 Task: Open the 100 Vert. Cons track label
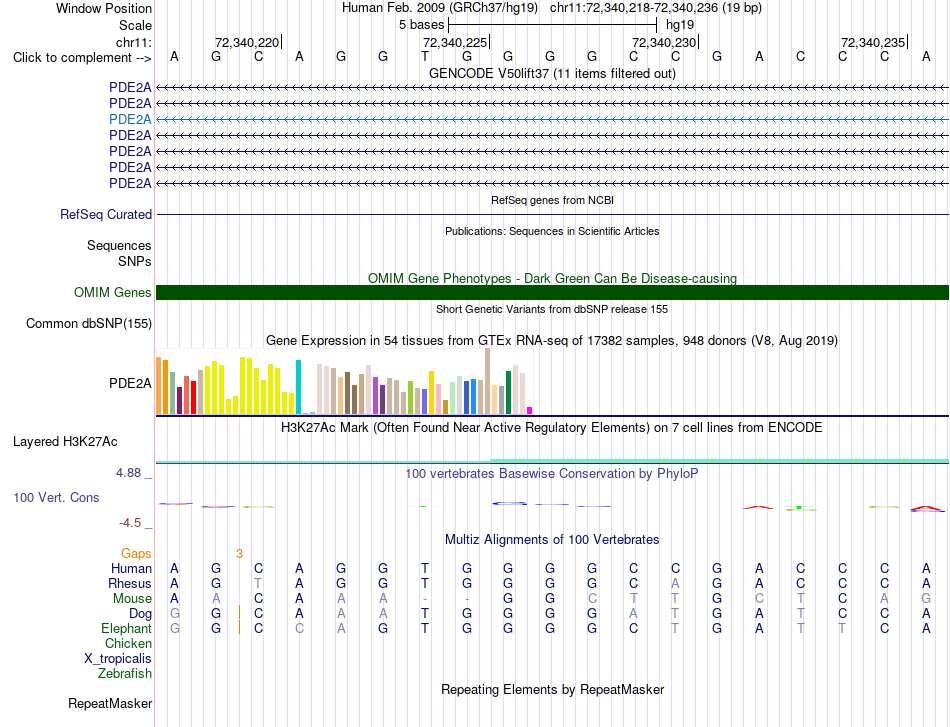pyautogui.click(x=56, y=497)
